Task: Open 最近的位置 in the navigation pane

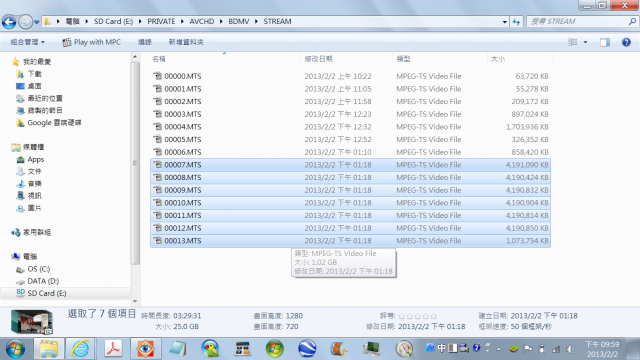Action: point(40,98)
